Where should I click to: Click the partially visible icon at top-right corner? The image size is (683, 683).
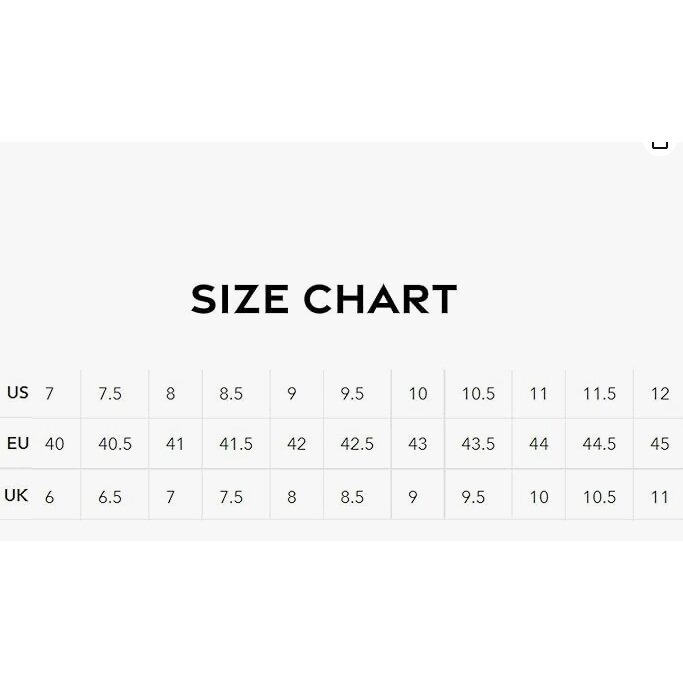(x=659, y=144)
